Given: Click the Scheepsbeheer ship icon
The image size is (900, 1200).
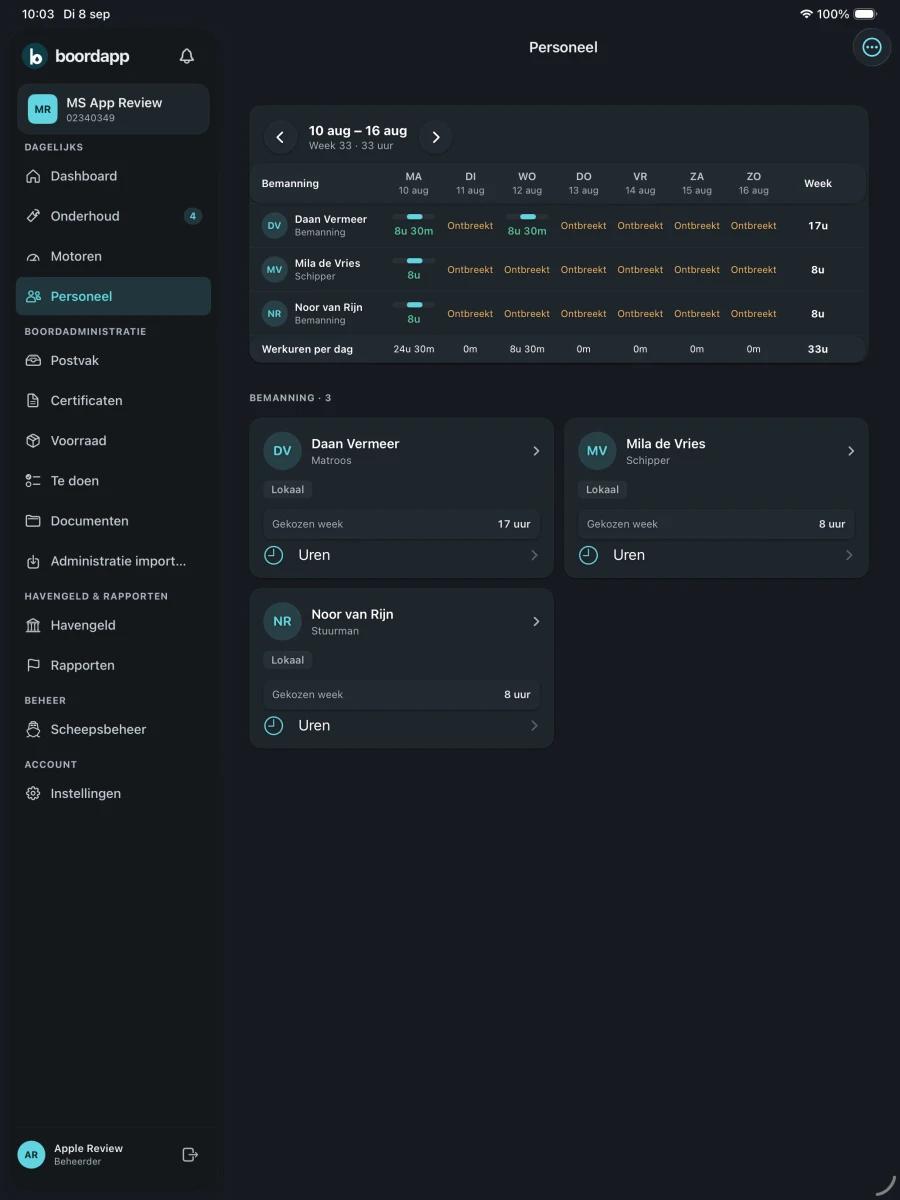Looking at the screenshot, I should point(33,729).
